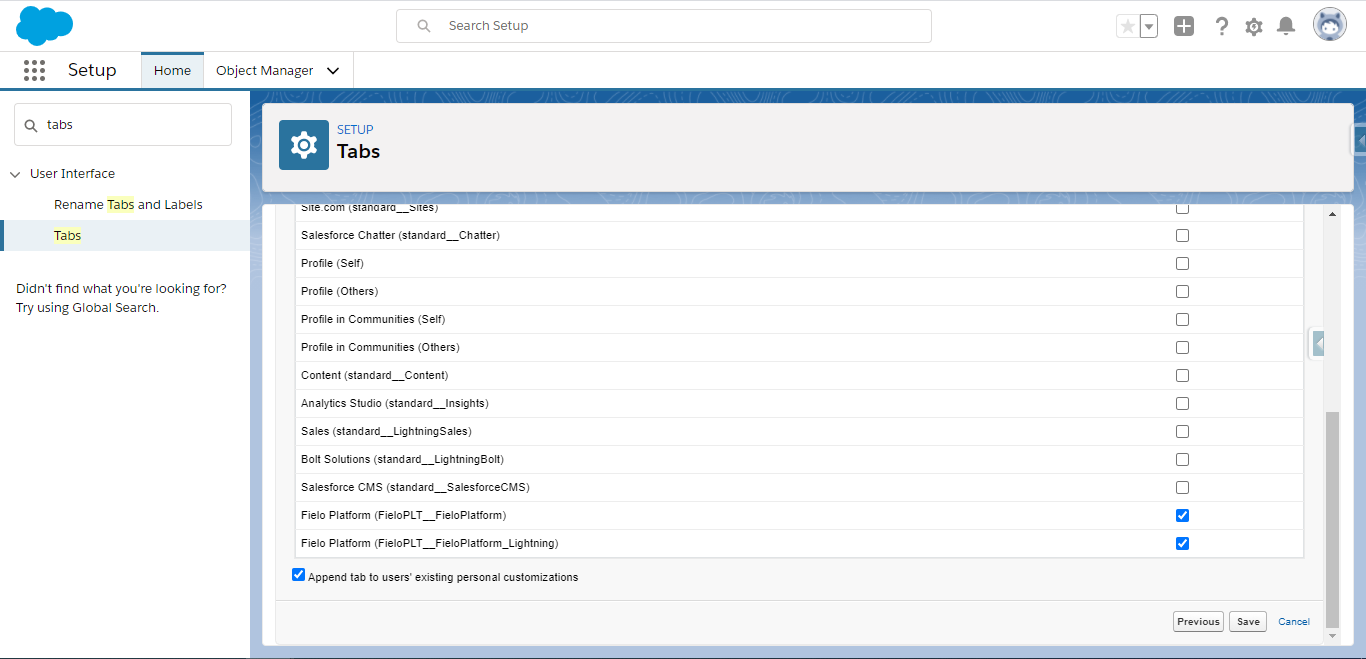Click magnifier icon in Search Setup bar
This screenshot has height=659, width=1366.
point(424,26)
